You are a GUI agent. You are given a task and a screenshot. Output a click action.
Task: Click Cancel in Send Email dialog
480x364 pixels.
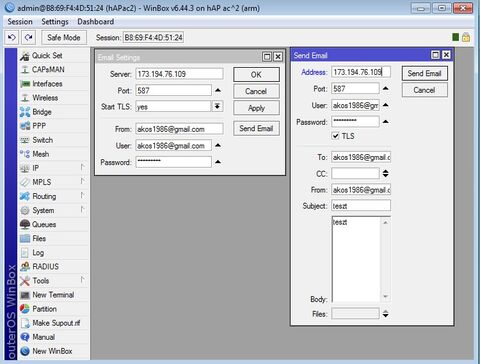(x=424, y=90)
